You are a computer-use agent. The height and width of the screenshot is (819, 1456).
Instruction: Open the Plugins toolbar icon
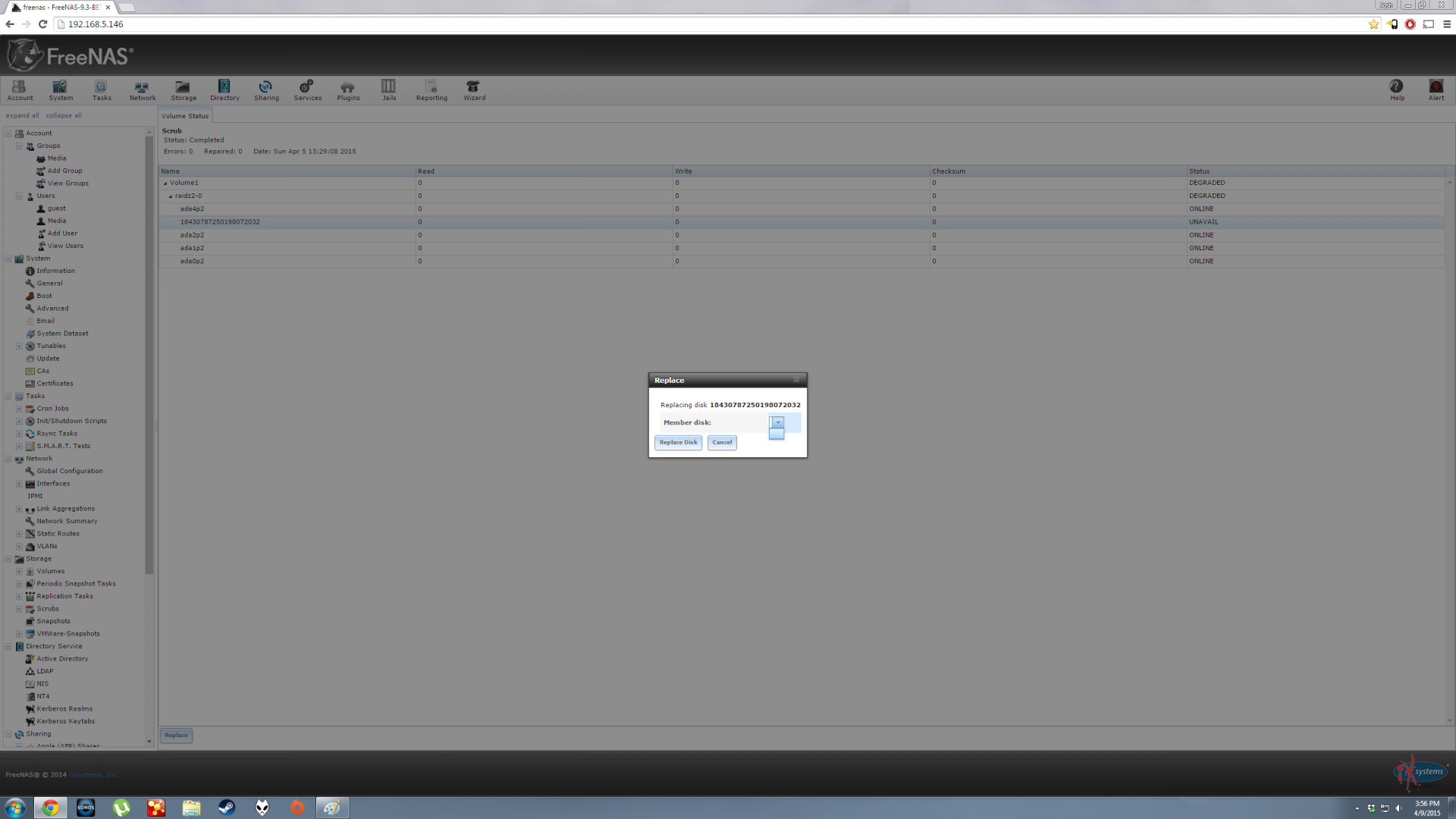(x=348, y=89)
